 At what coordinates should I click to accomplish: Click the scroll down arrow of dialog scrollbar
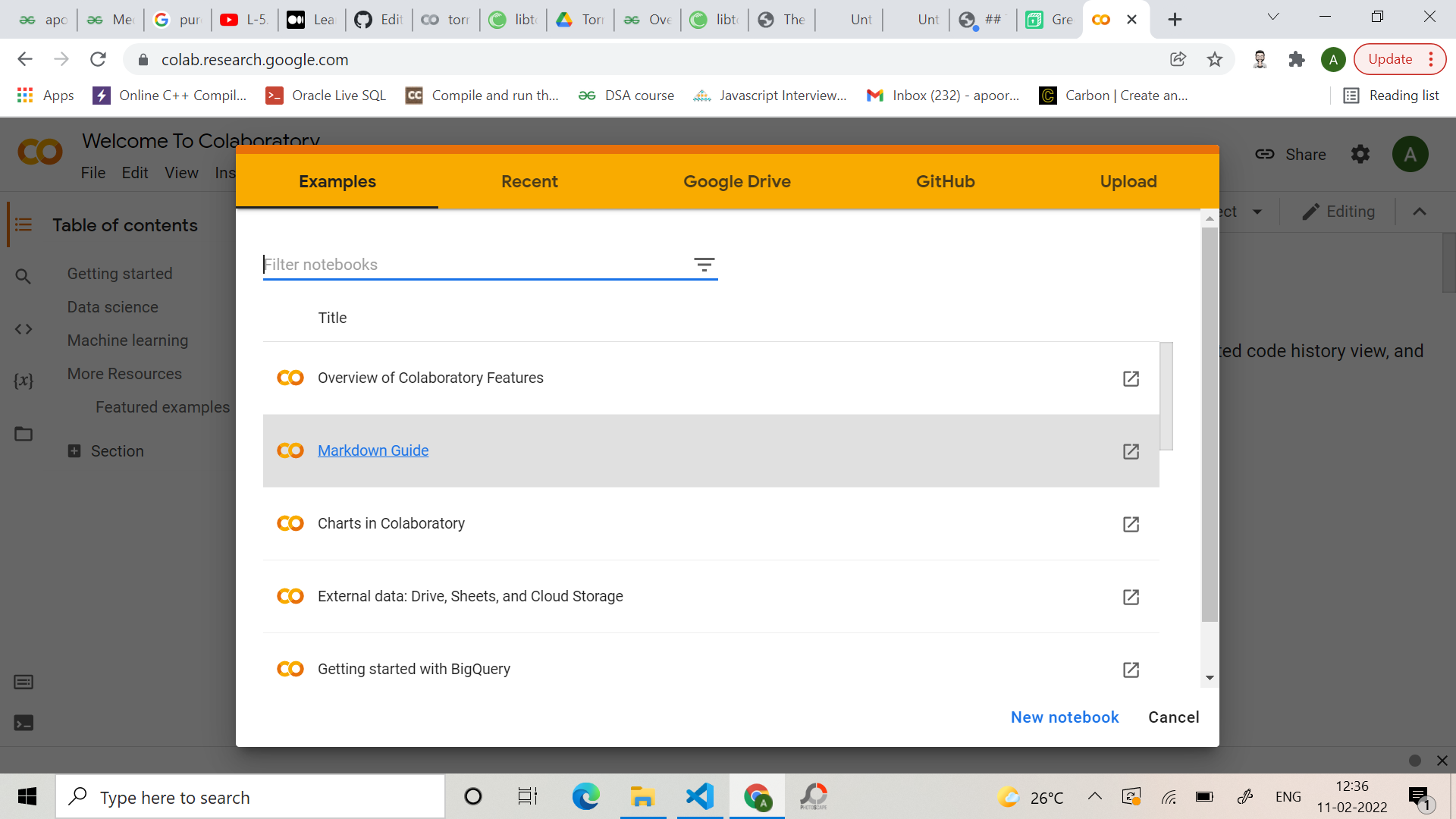(x=1210, y=678)
